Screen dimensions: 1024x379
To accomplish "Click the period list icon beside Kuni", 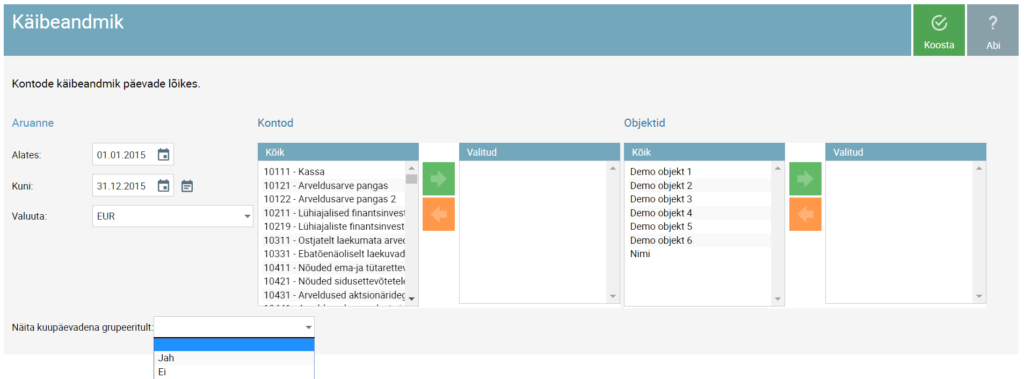I will 187,186.
